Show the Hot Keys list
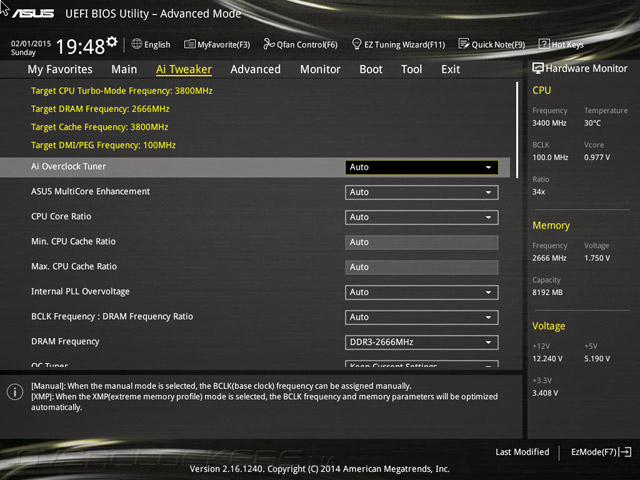 [x=567, y=44]
